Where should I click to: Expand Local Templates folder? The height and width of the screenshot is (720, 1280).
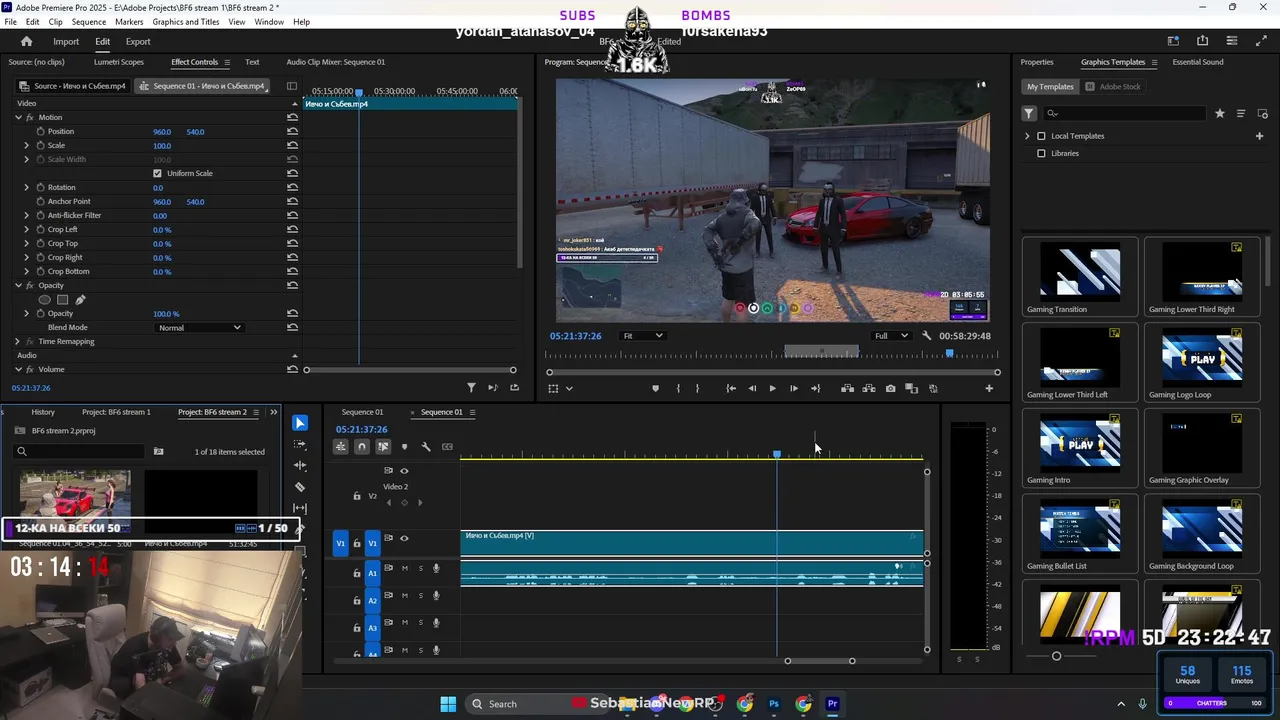(1027, 136)
